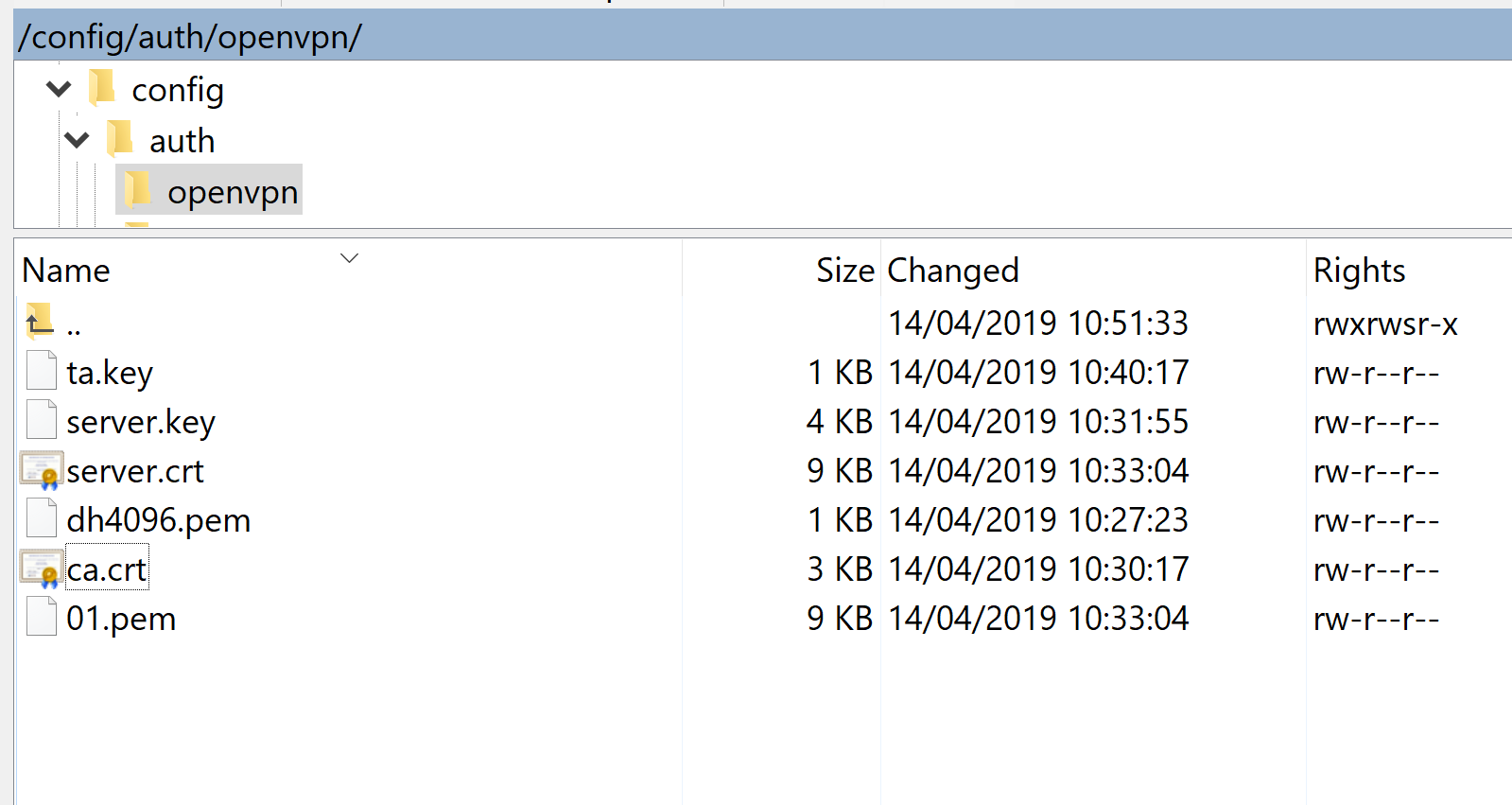This screenshot has height=805, width=1512.
Task: Click the sort direction arrow on Name column
Action: [349, 256]
